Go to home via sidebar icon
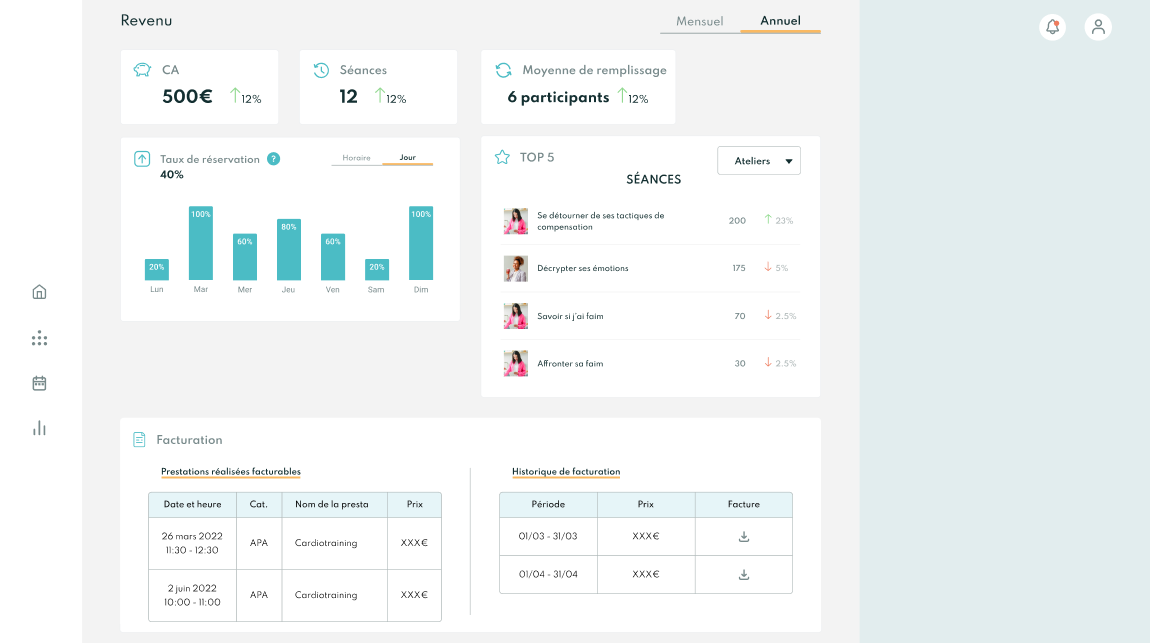Viewport: 1150px width, 643px height. 39,292
